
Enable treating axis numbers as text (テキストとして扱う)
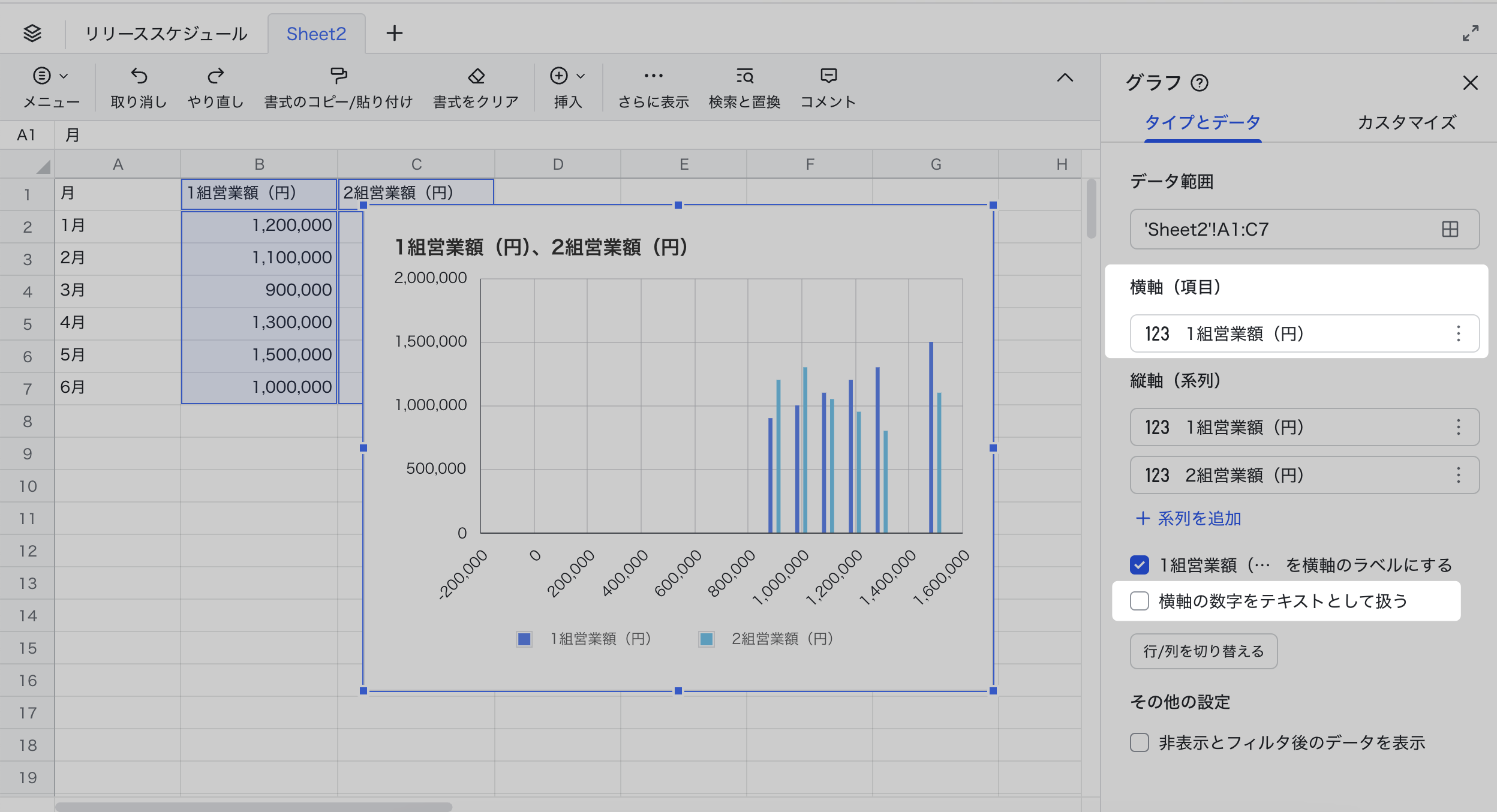(x=1139, y=601)
